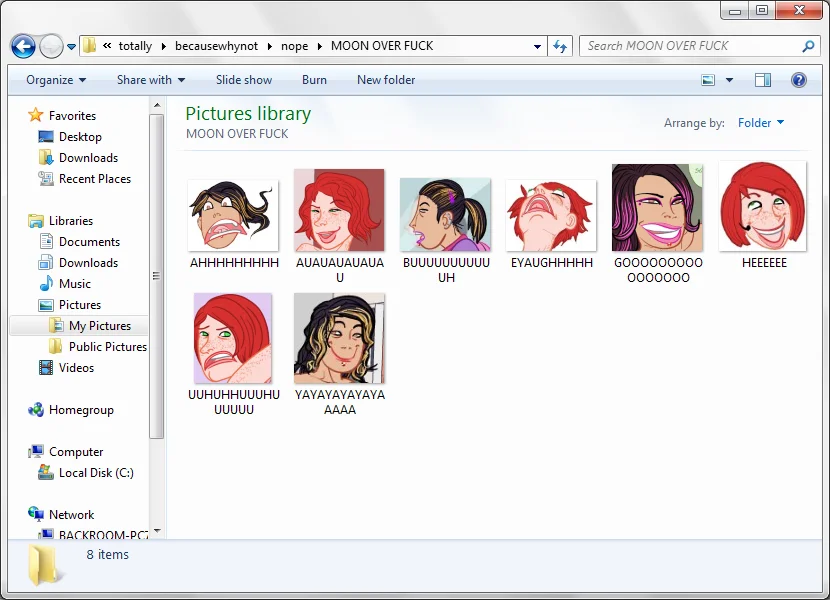830x600 pixels.
Task: Open the Share with menu
Action: (151, 80)
